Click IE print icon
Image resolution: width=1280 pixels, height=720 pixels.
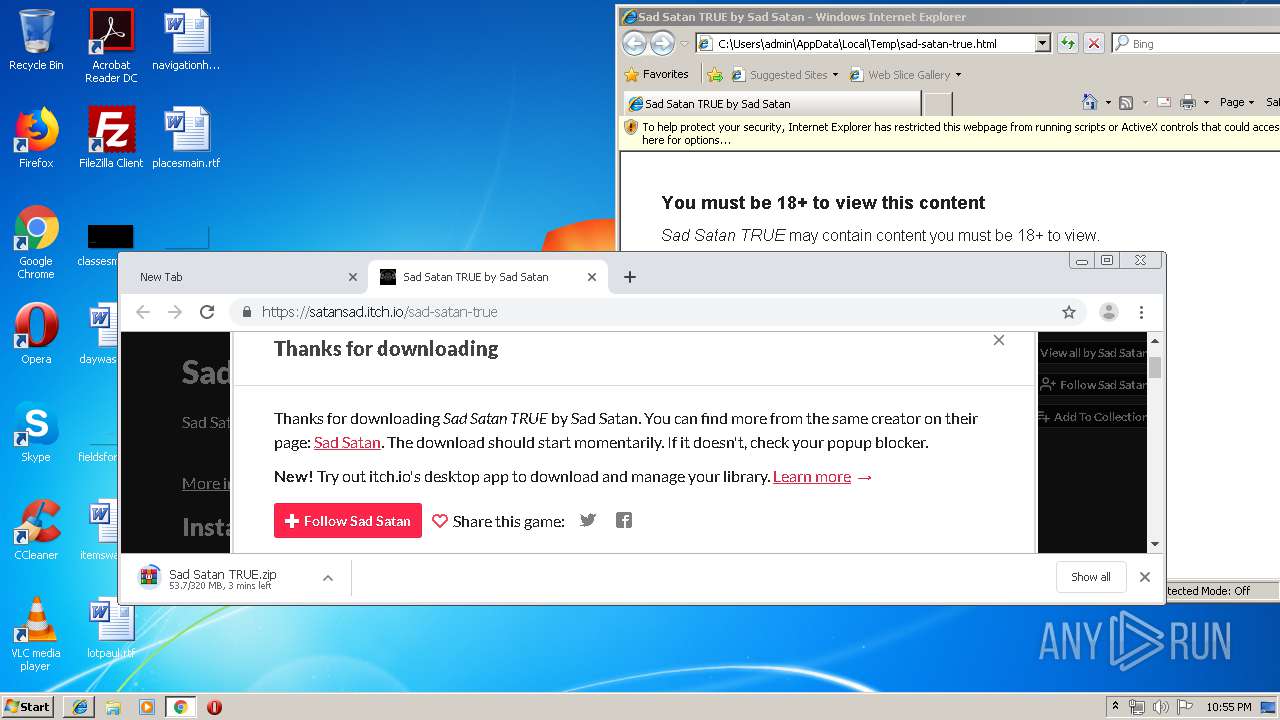click(1187, 102)
